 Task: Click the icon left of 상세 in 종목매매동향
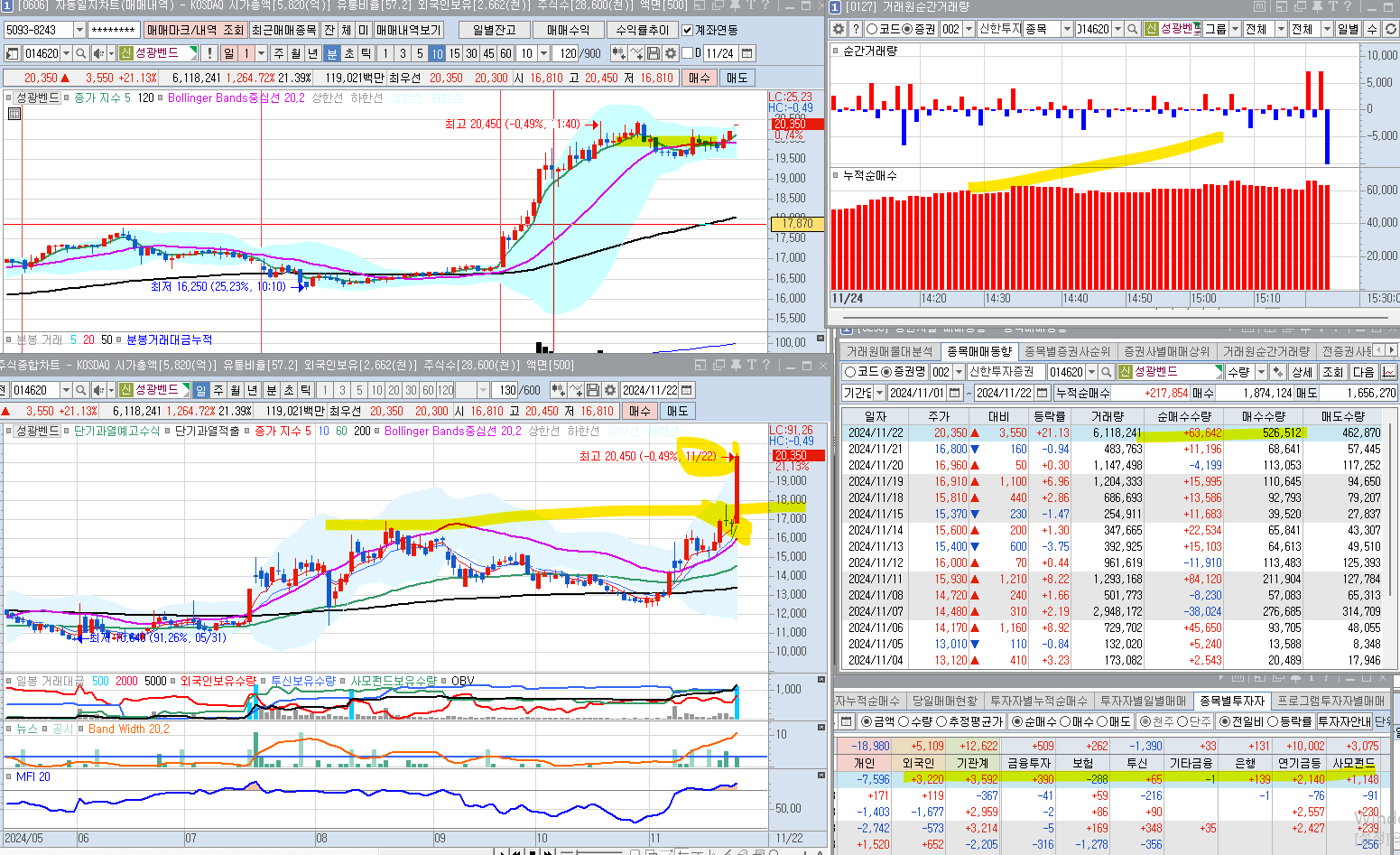pyautogui.click(x=1277, y=372)
